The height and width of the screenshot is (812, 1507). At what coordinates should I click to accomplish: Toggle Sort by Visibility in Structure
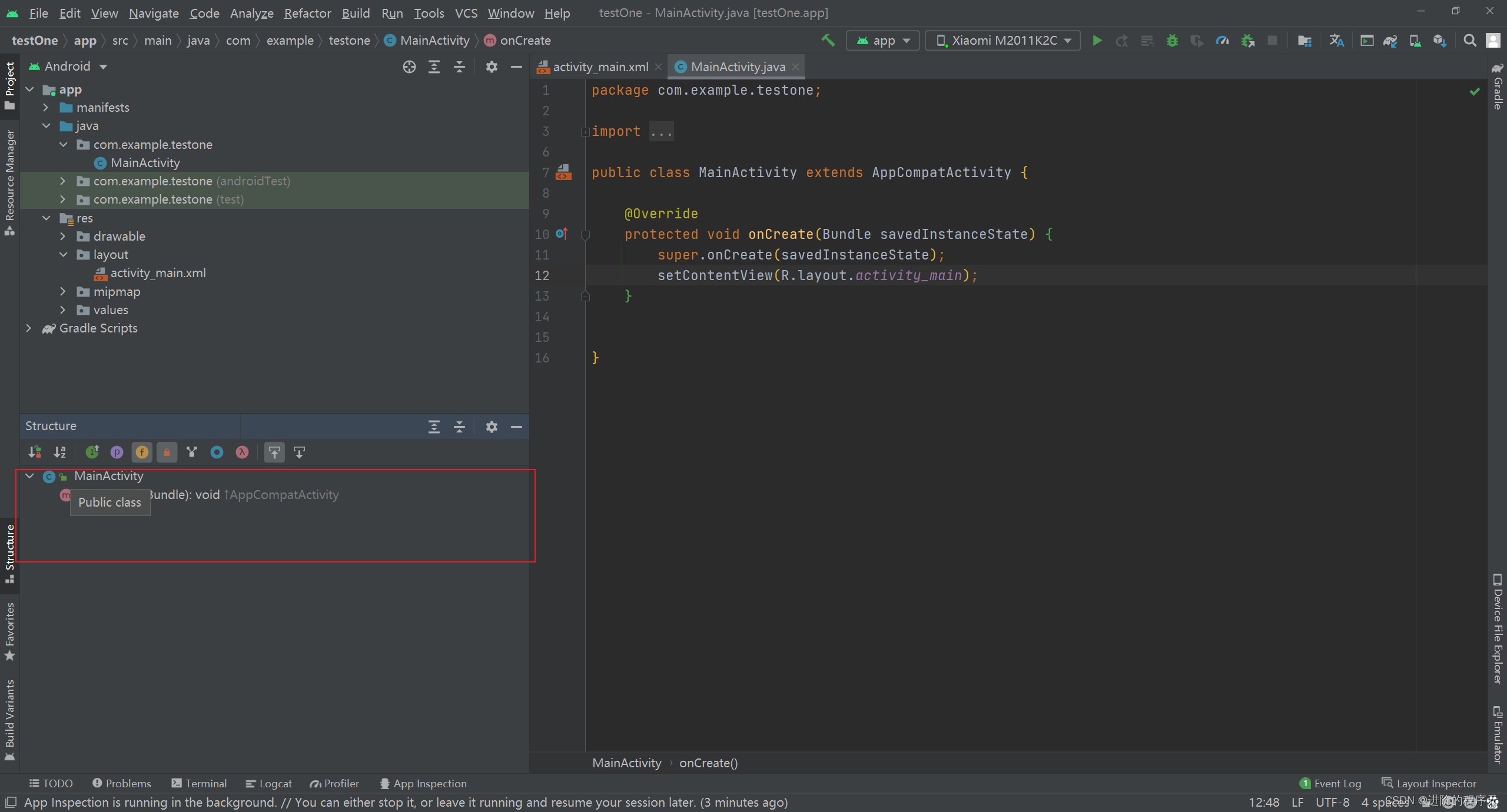coord(35,452)
